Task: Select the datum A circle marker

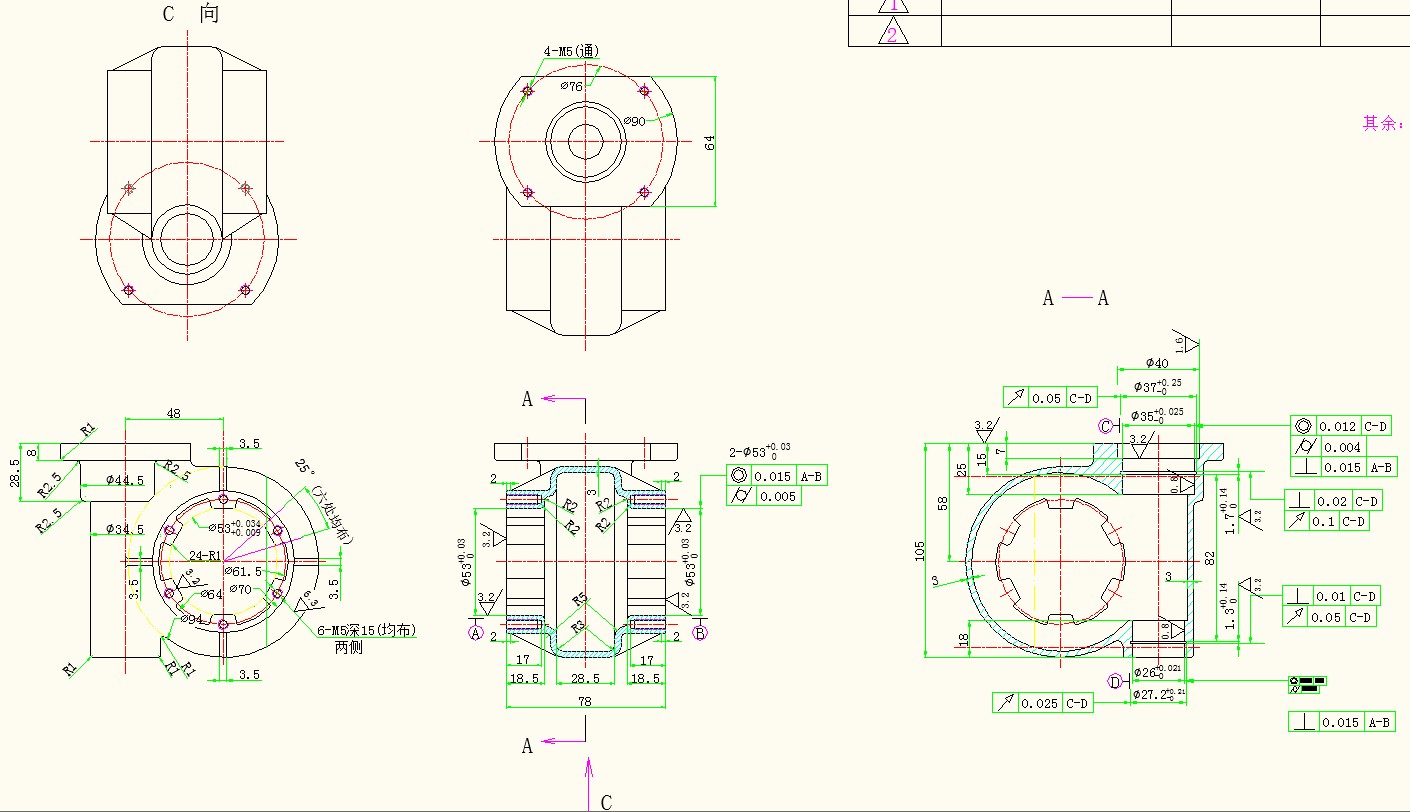Action: point(476,632)
